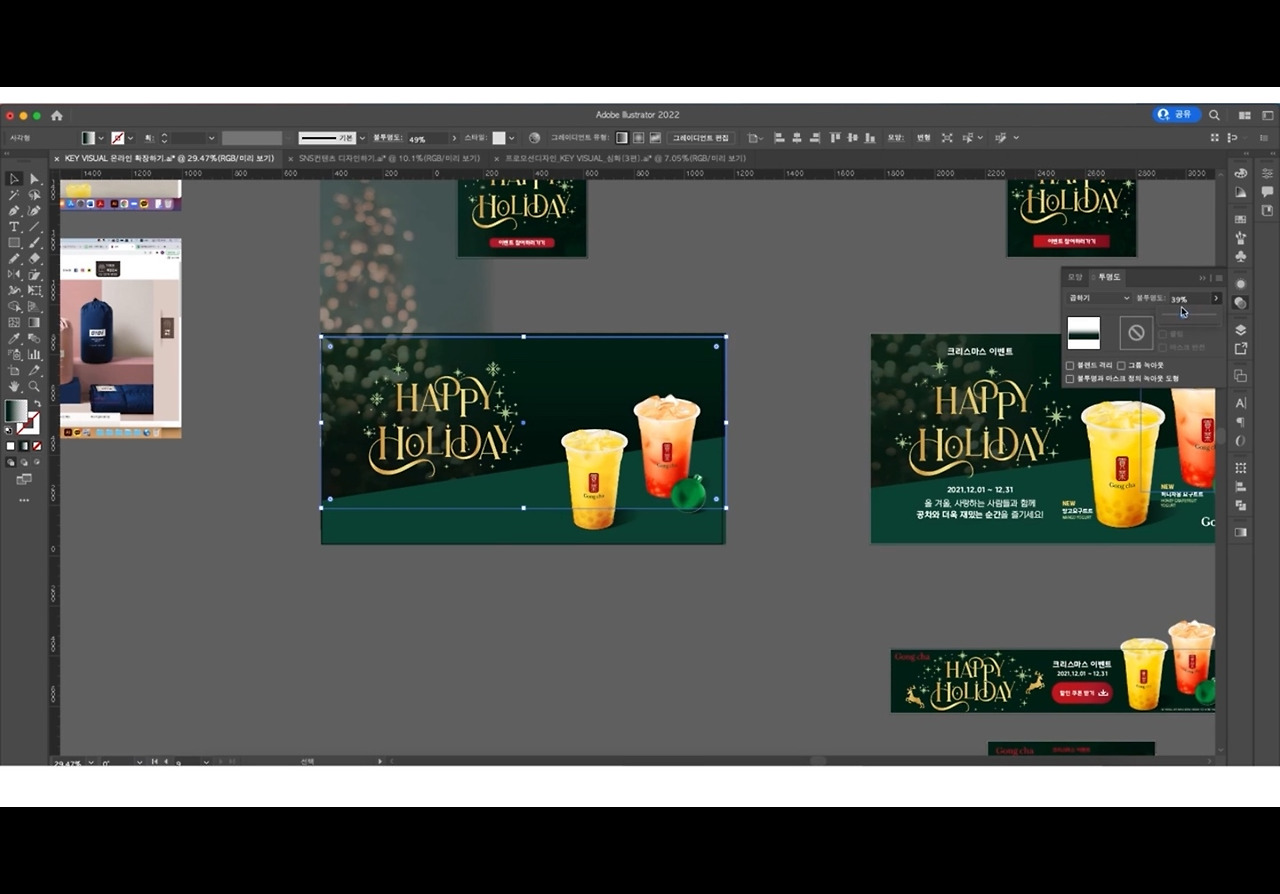Switch to KEY VISUAL document tab

[169, 158]
